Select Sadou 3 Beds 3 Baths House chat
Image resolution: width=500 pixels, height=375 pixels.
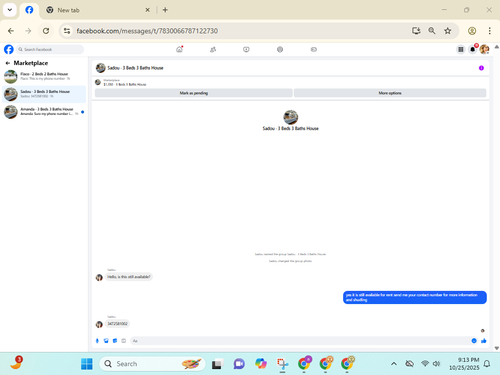click(x=44, y=94)
